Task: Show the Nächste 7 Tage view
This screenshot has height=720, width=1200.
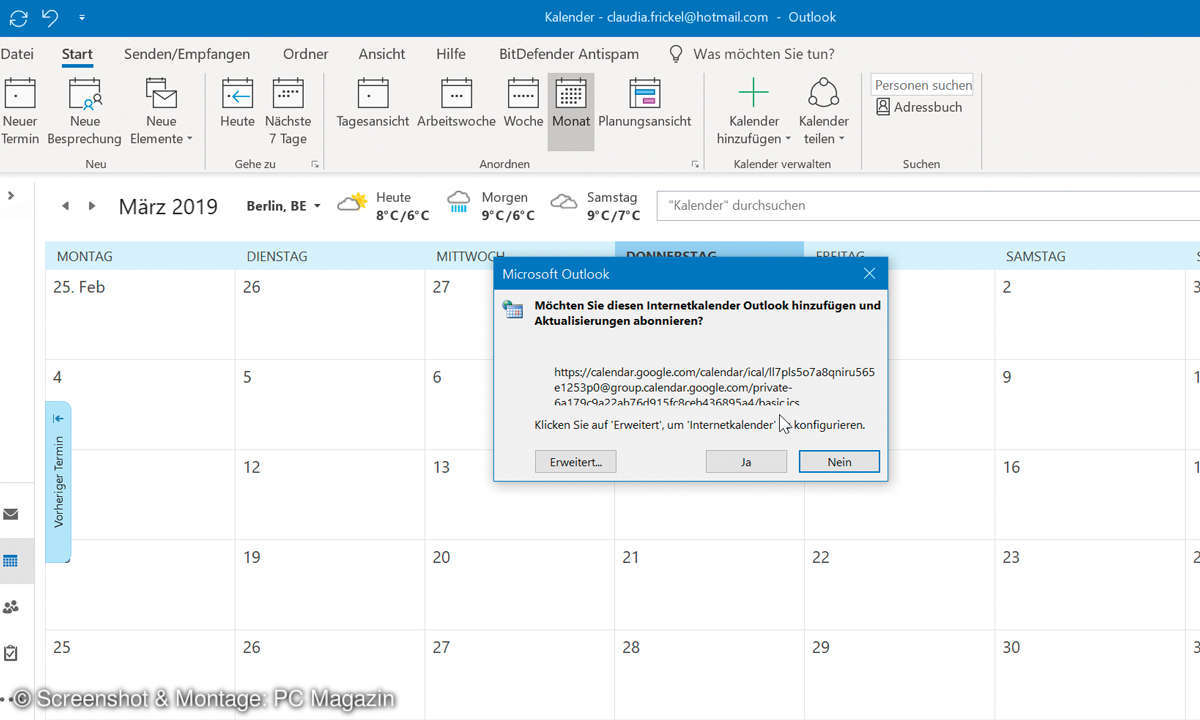Action: coord(288,111)
